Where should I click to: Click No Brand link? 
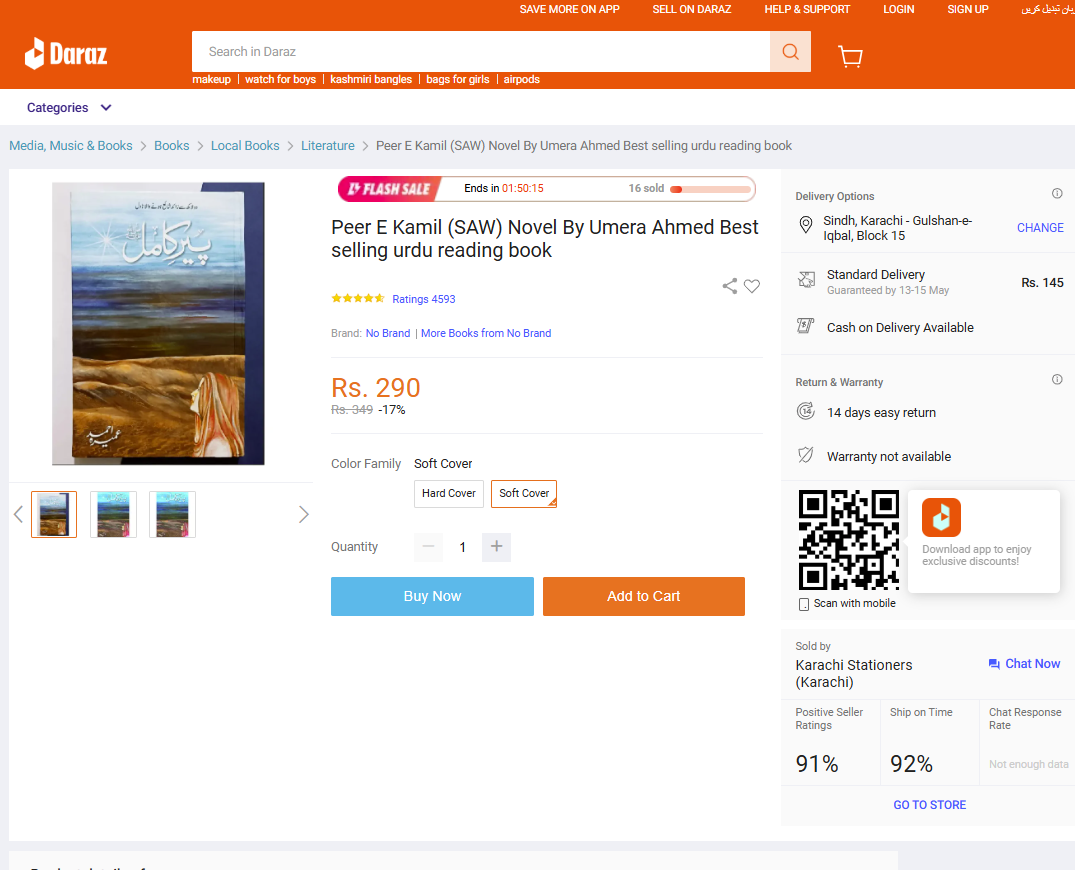[388, 333]
